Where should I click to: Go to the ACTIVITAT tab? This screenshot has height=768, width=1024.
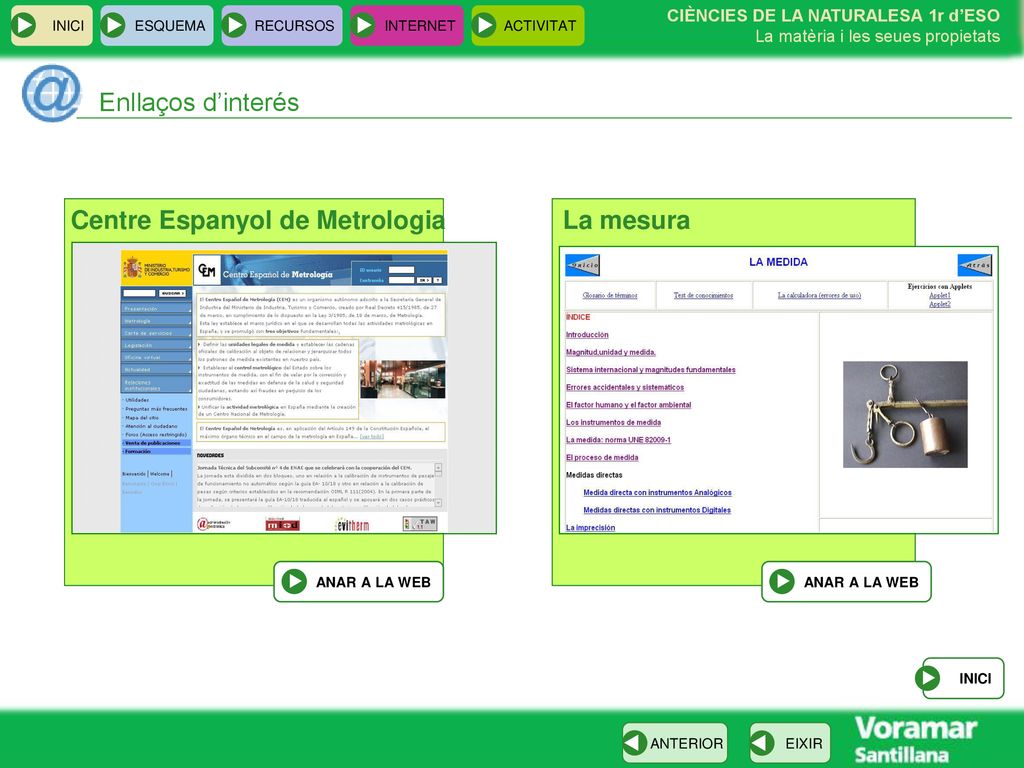click(528, 25)
